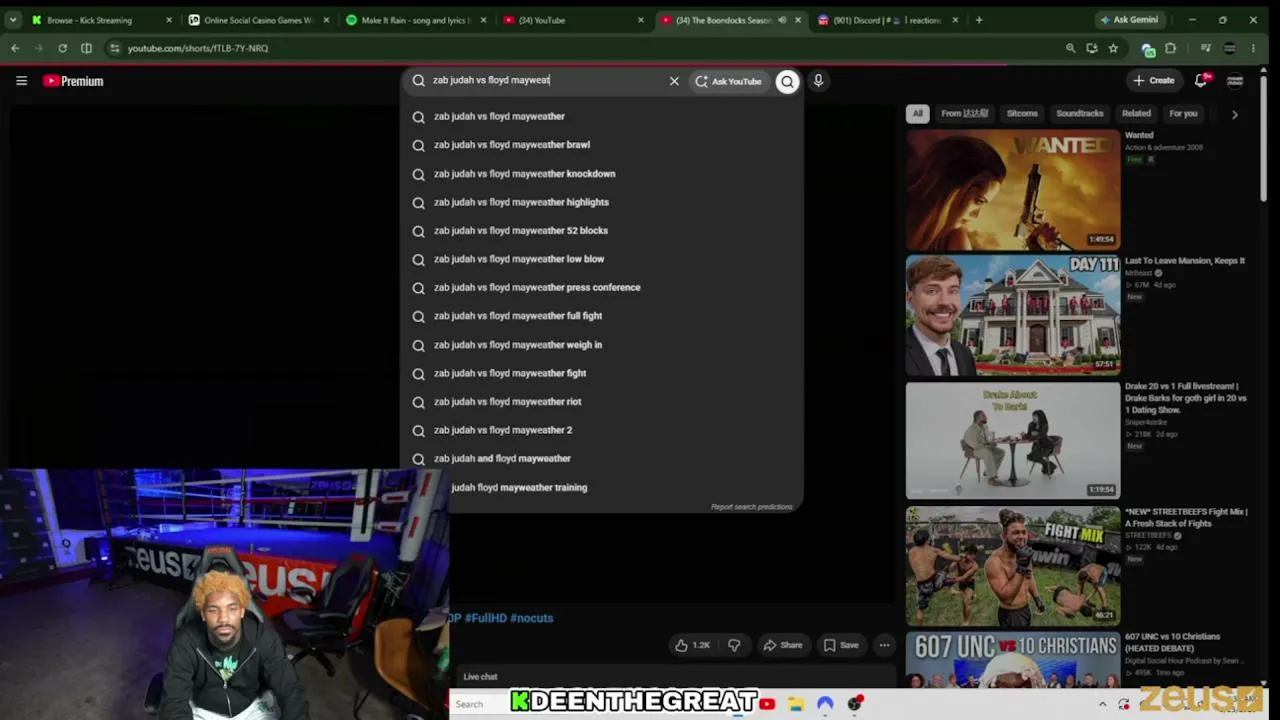This screenshot has width=1280, height=720.
Task: Select suggestion ending in 'mayweather 2'
Action: (x=603, y=430)
